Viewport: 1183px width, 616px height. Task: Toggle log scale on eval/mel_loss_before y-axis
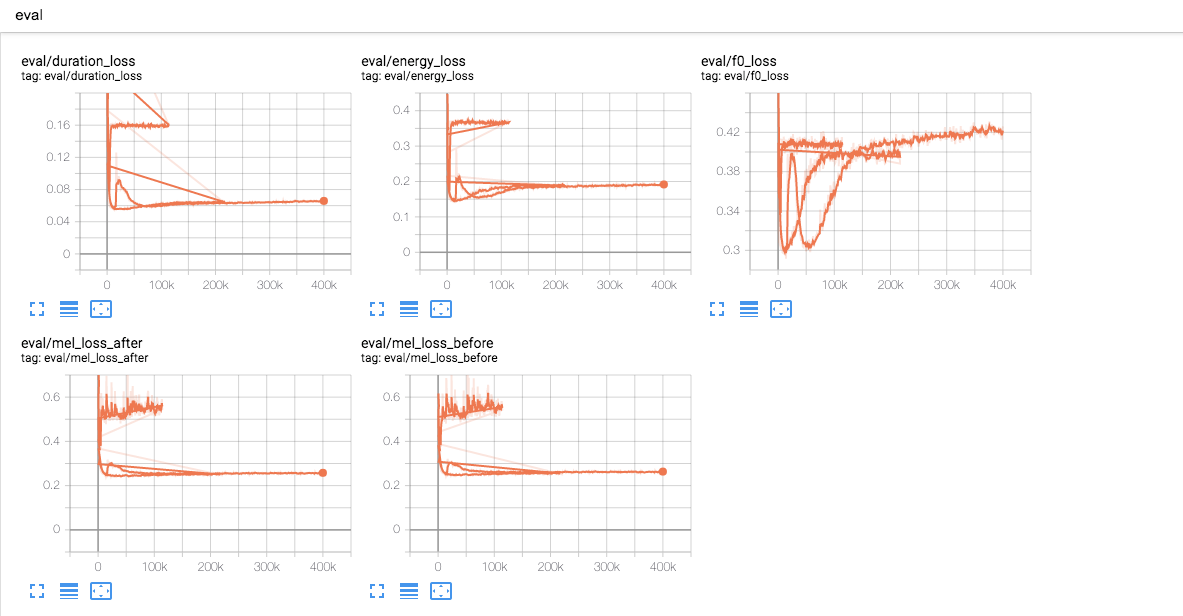click(x=409, y=591)
